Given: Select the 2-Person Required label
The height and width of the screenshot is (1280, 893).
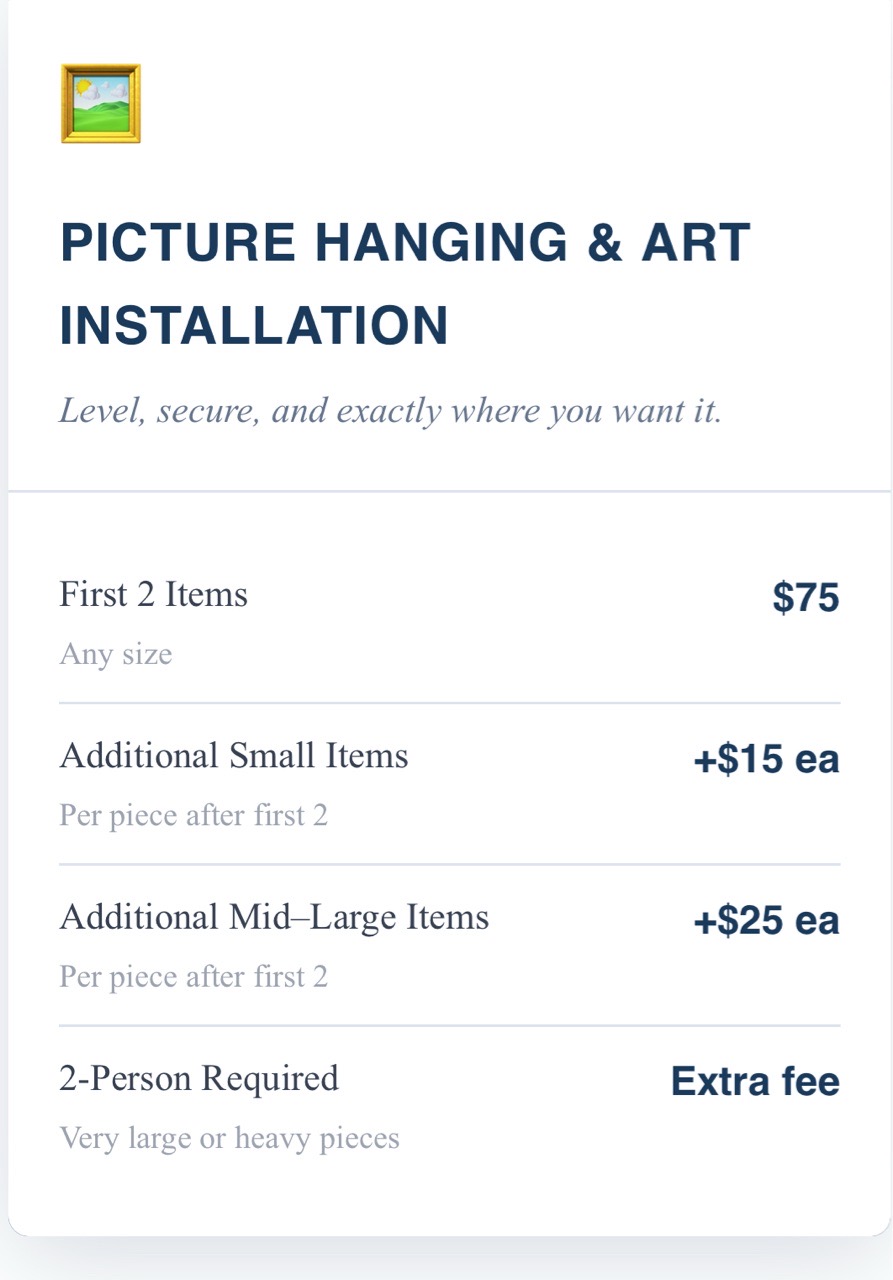Looking at the screenshot, I should point(200,1078).
